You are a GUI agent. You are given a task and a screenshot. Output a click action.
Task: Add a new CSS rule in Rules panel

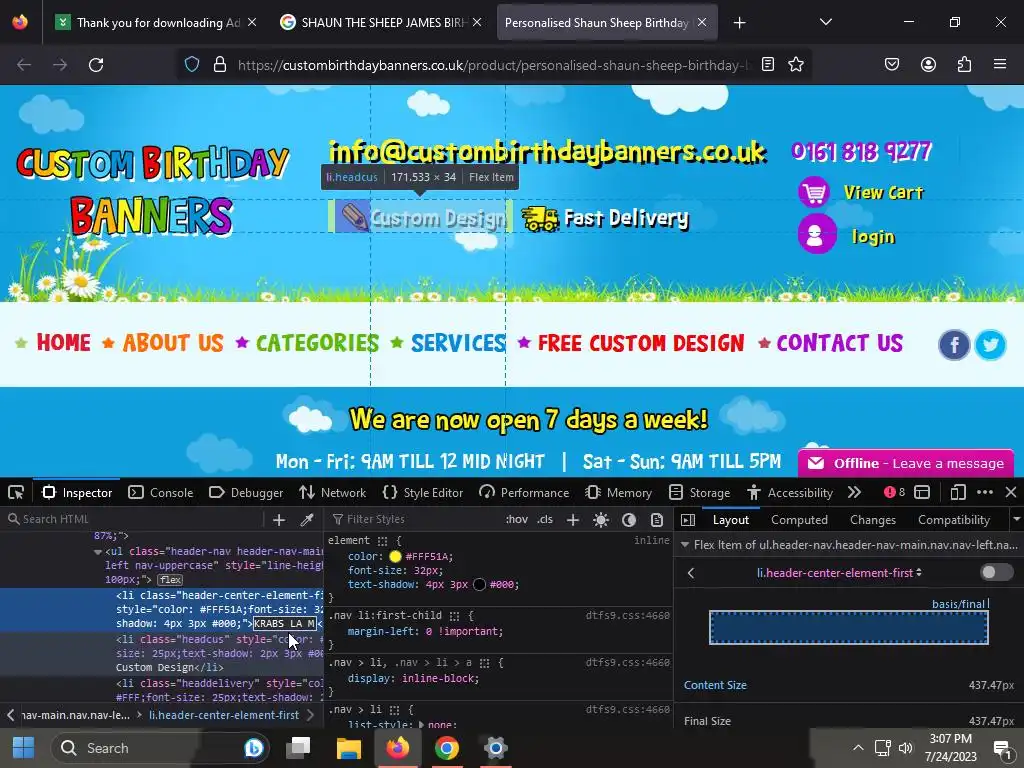pyautogui.click(x=573, y=520)
